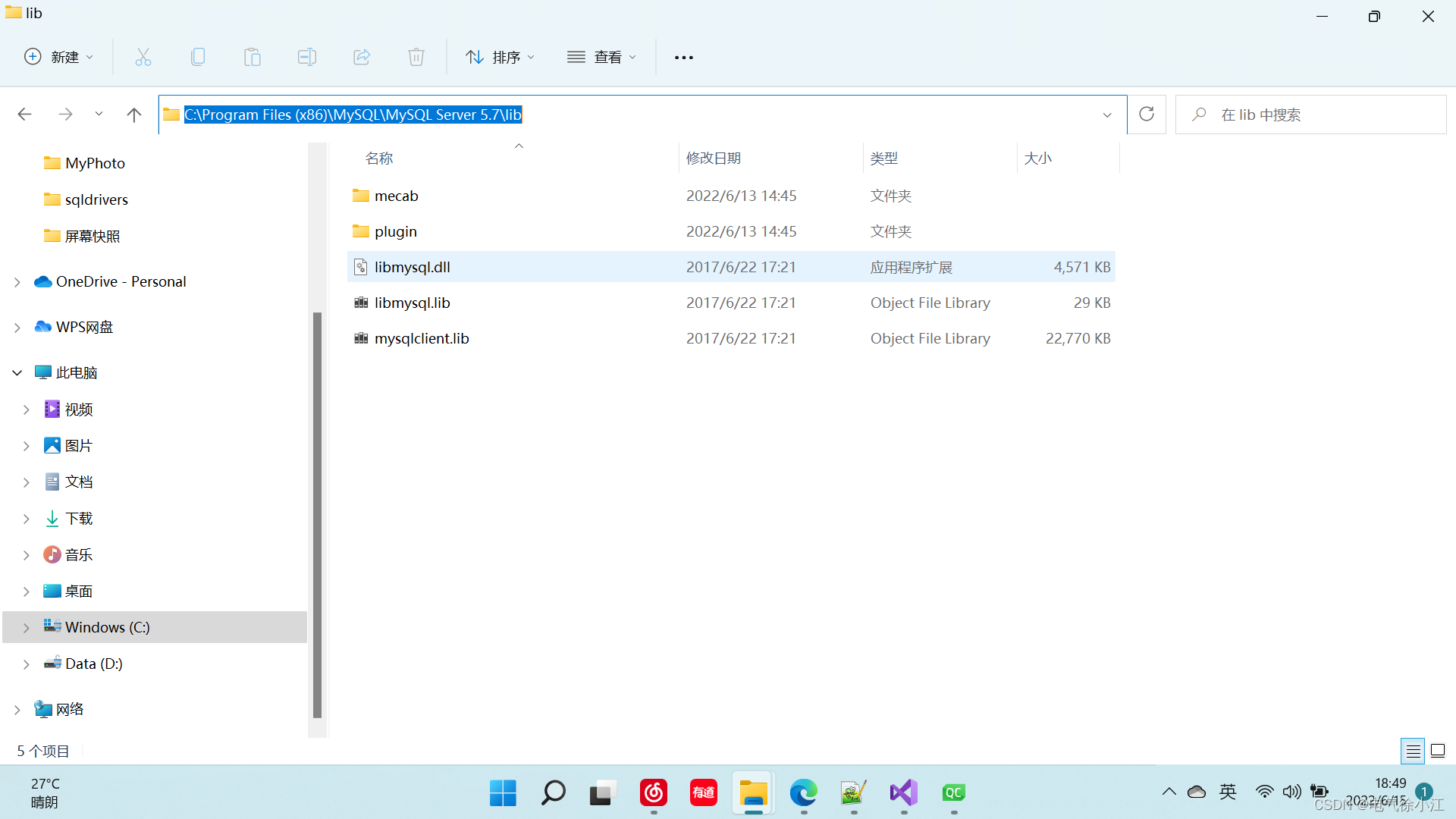Screen dimensions: 1456x819
Task: Open the 查看 view menu
Action: pyautogui.click(x=602, y=57)
